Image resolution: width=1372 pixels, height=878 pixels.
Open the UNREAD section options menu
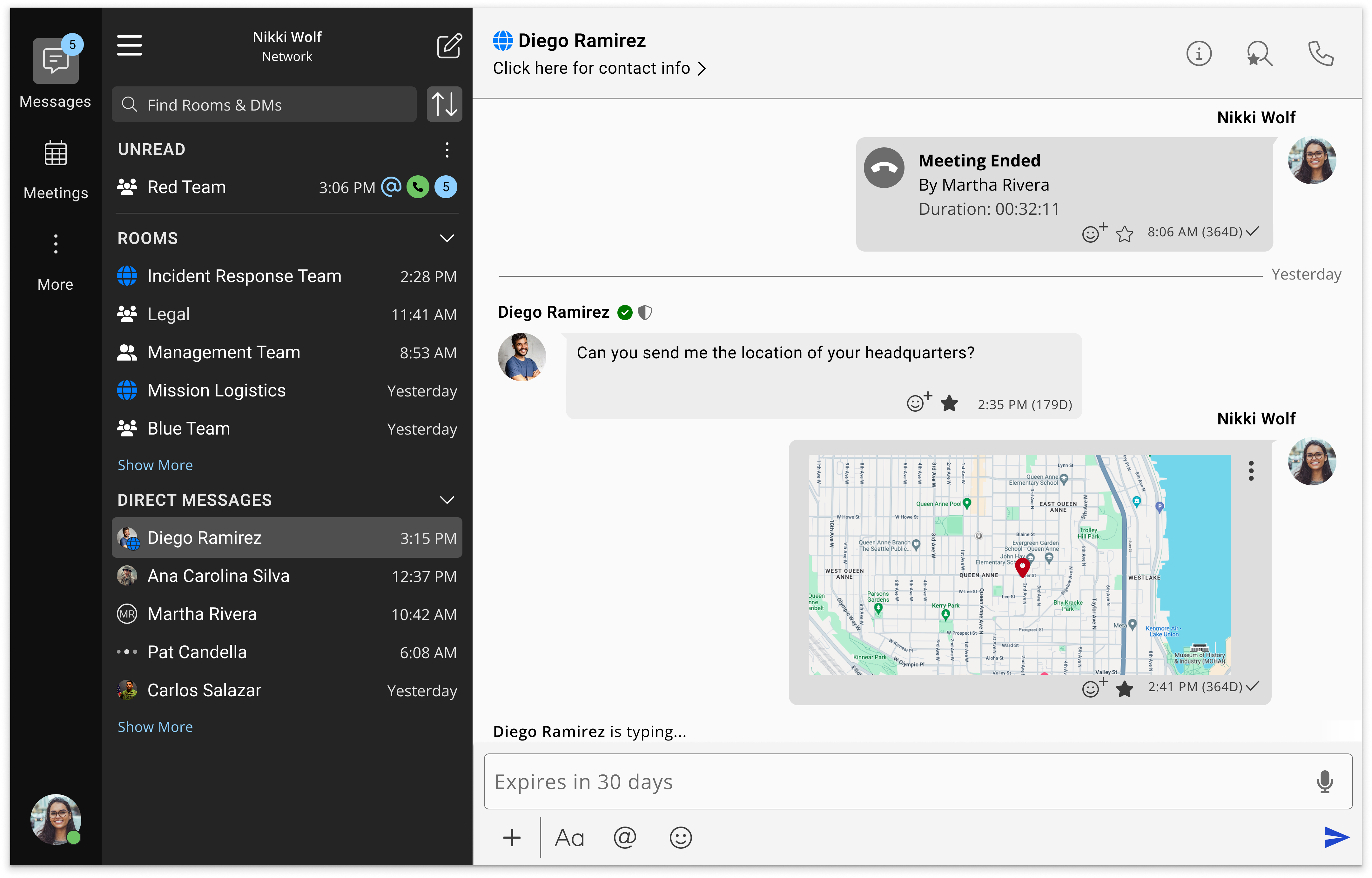tap(447, 150)
